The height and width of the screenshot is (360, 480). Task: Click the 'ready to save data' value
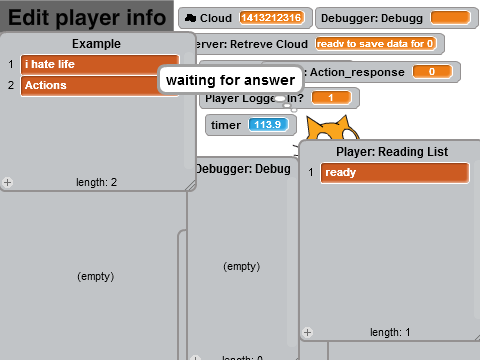click(x=376, y=44)
